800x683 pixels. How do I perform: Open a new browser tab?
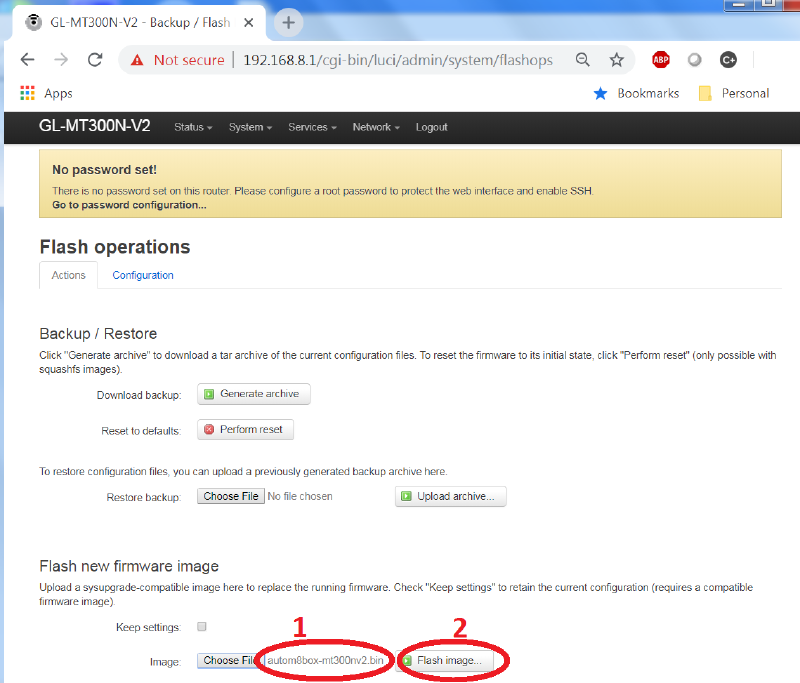(288, 22)
